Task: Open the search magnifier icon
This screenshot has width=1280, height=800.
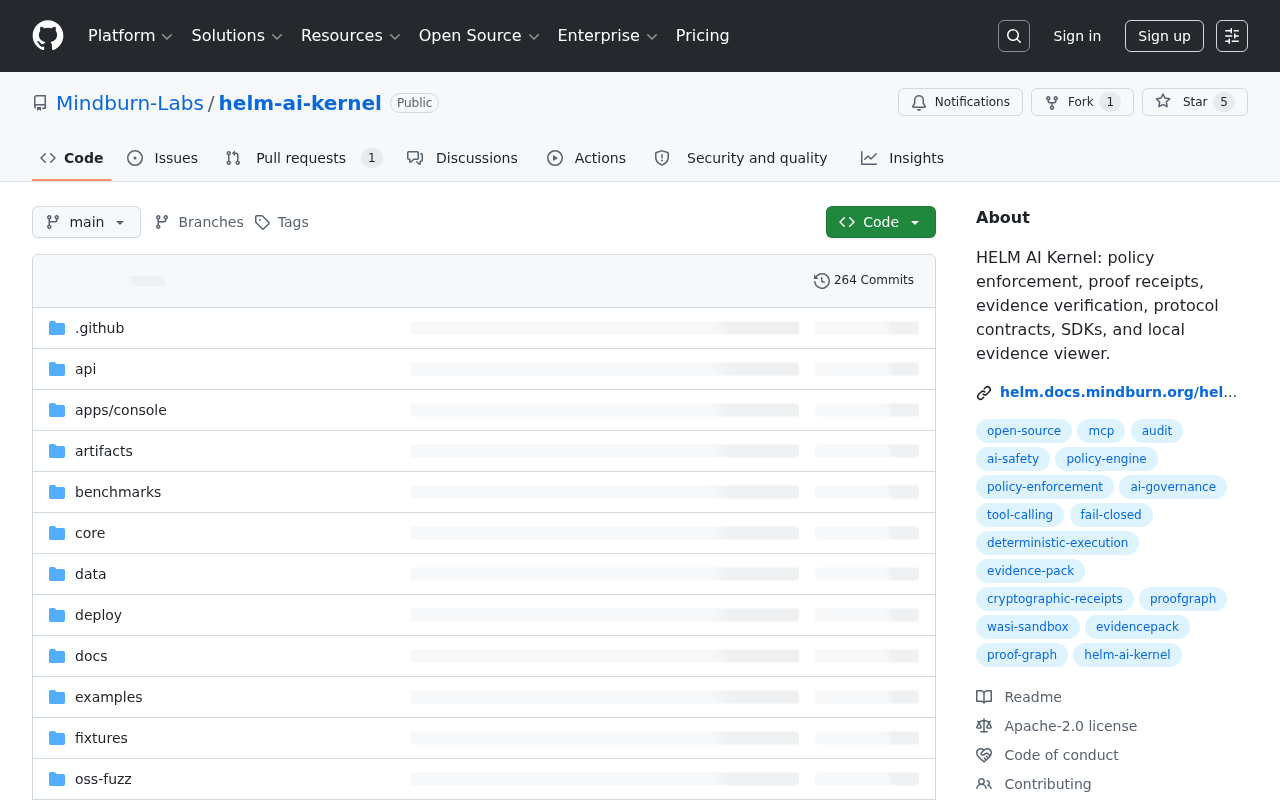Action: point(1014,36)
